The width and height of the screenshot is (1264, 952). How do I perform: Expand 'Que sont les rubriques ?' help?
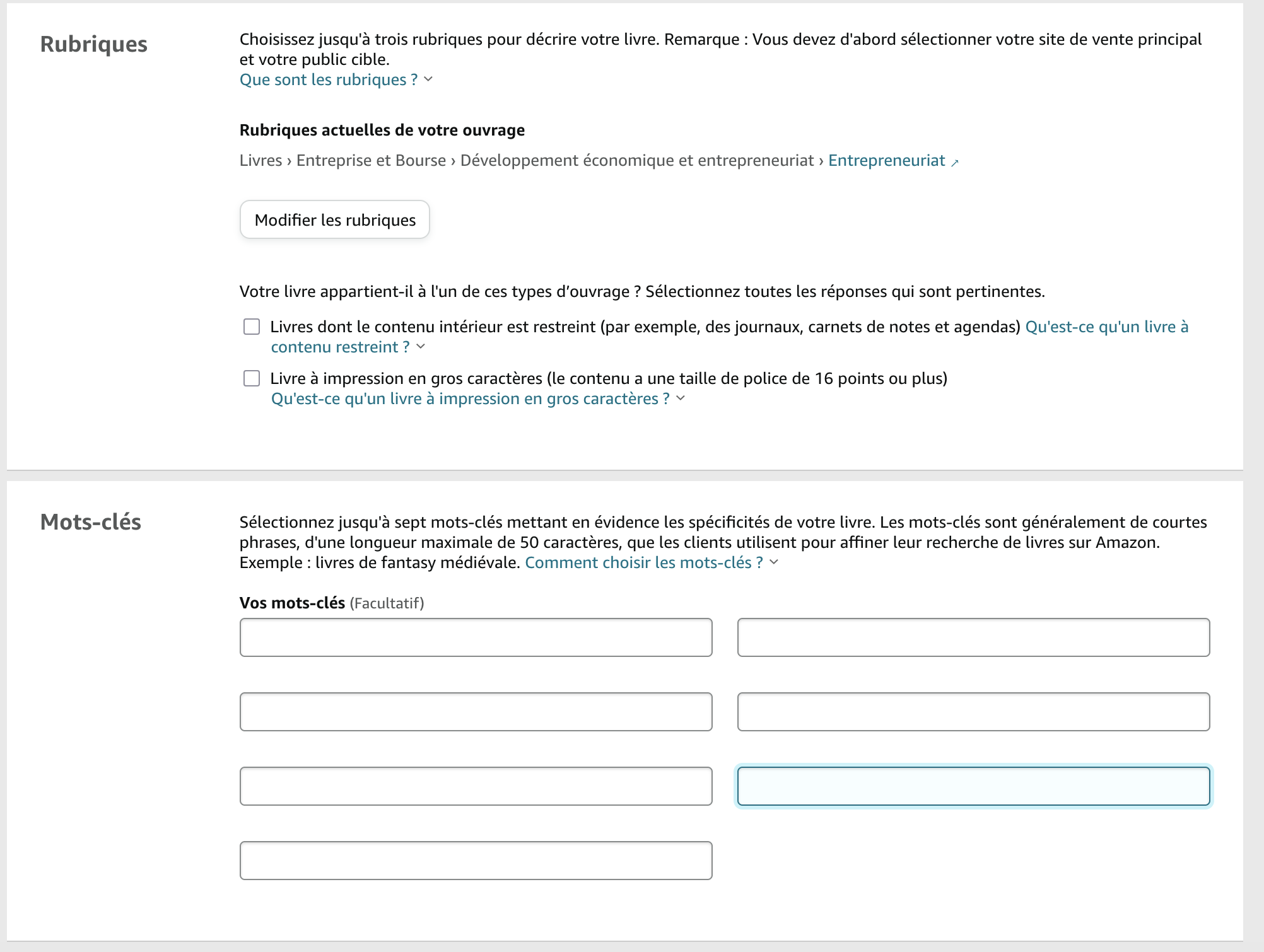(x=328, y=80)
